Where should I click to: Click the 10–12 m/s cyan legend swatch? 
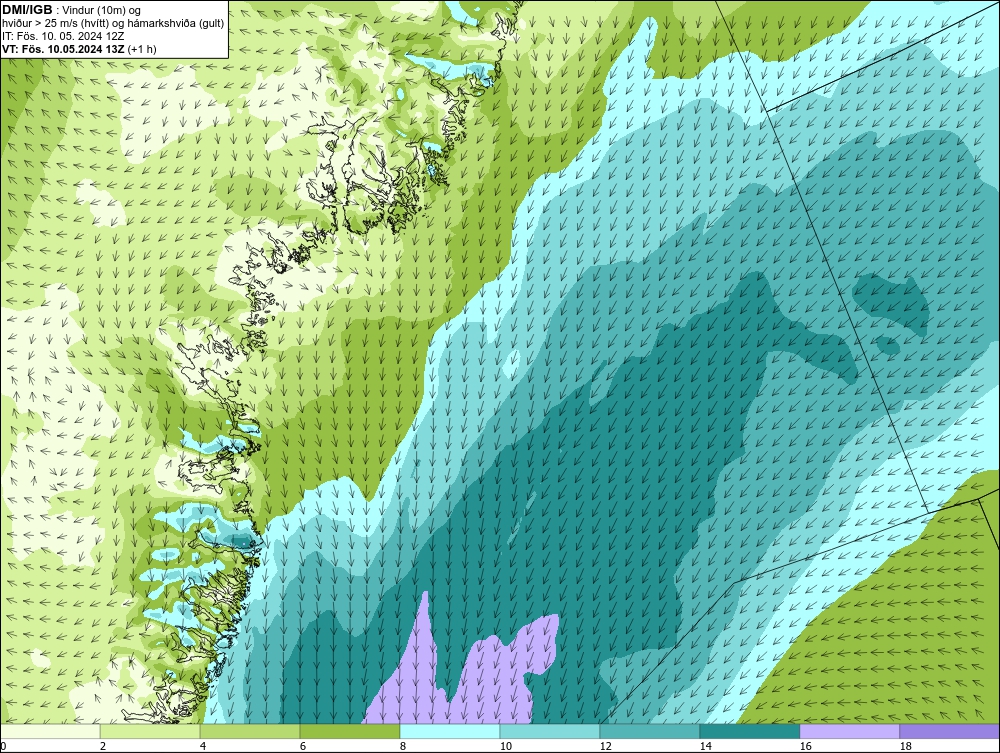(x=550, y=731)
